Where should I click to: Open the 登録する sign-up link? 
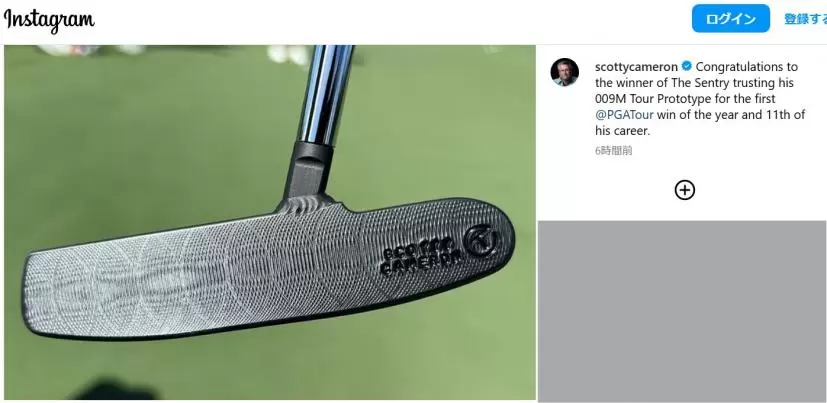tap(805, 19)
